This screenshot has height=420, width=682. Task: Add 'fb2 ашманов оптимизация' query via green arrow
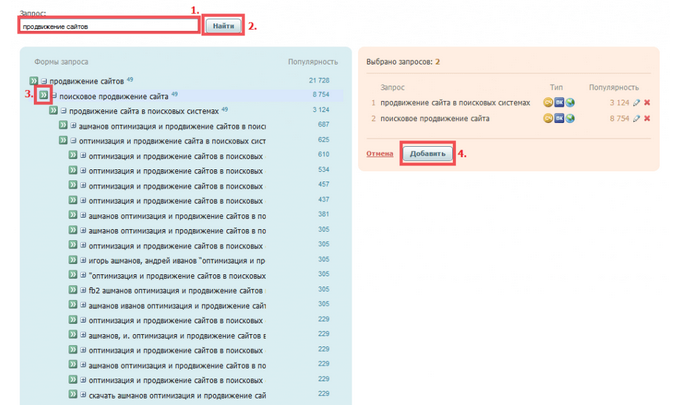(x=73, y=290)
